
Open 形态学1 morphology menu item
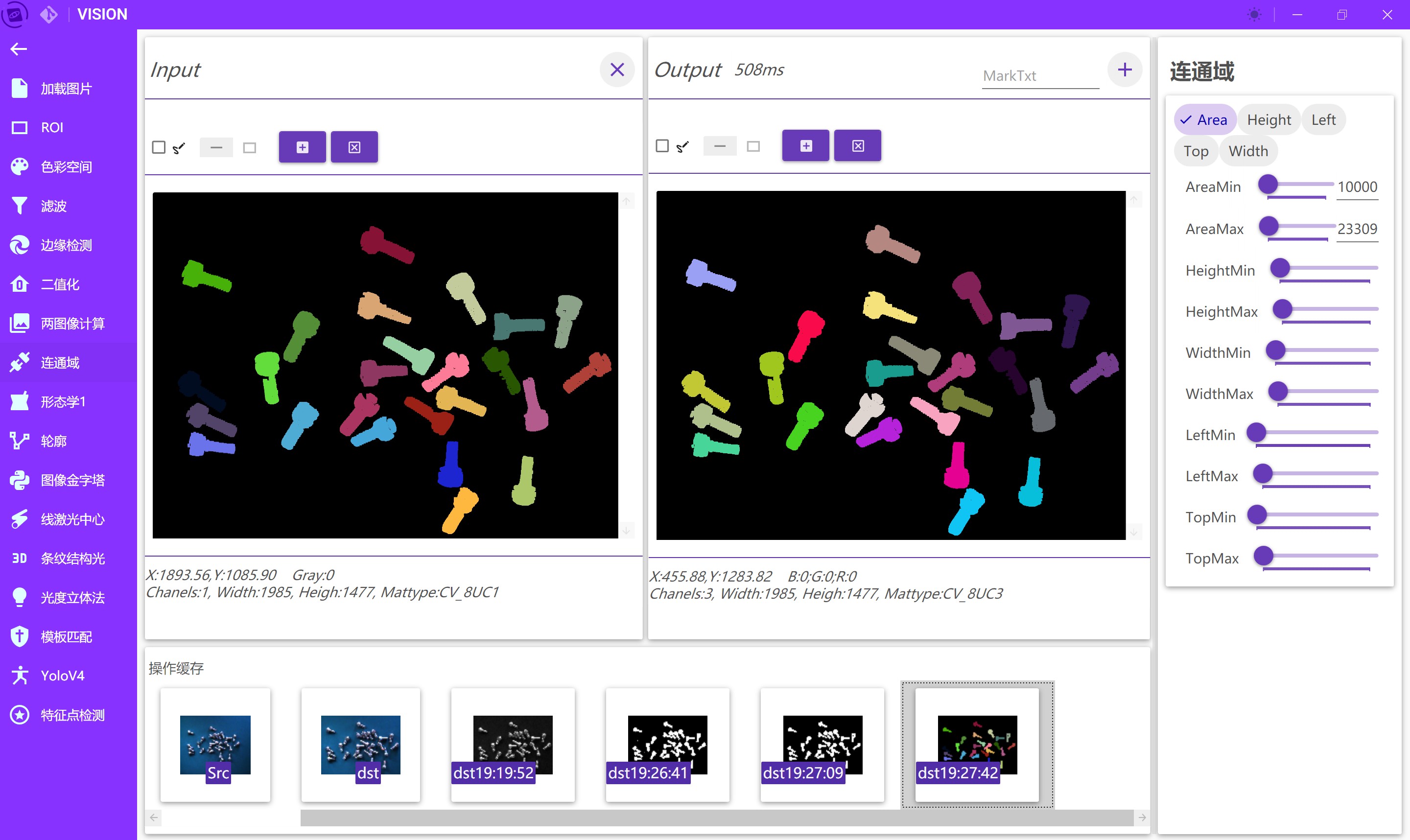62,402
